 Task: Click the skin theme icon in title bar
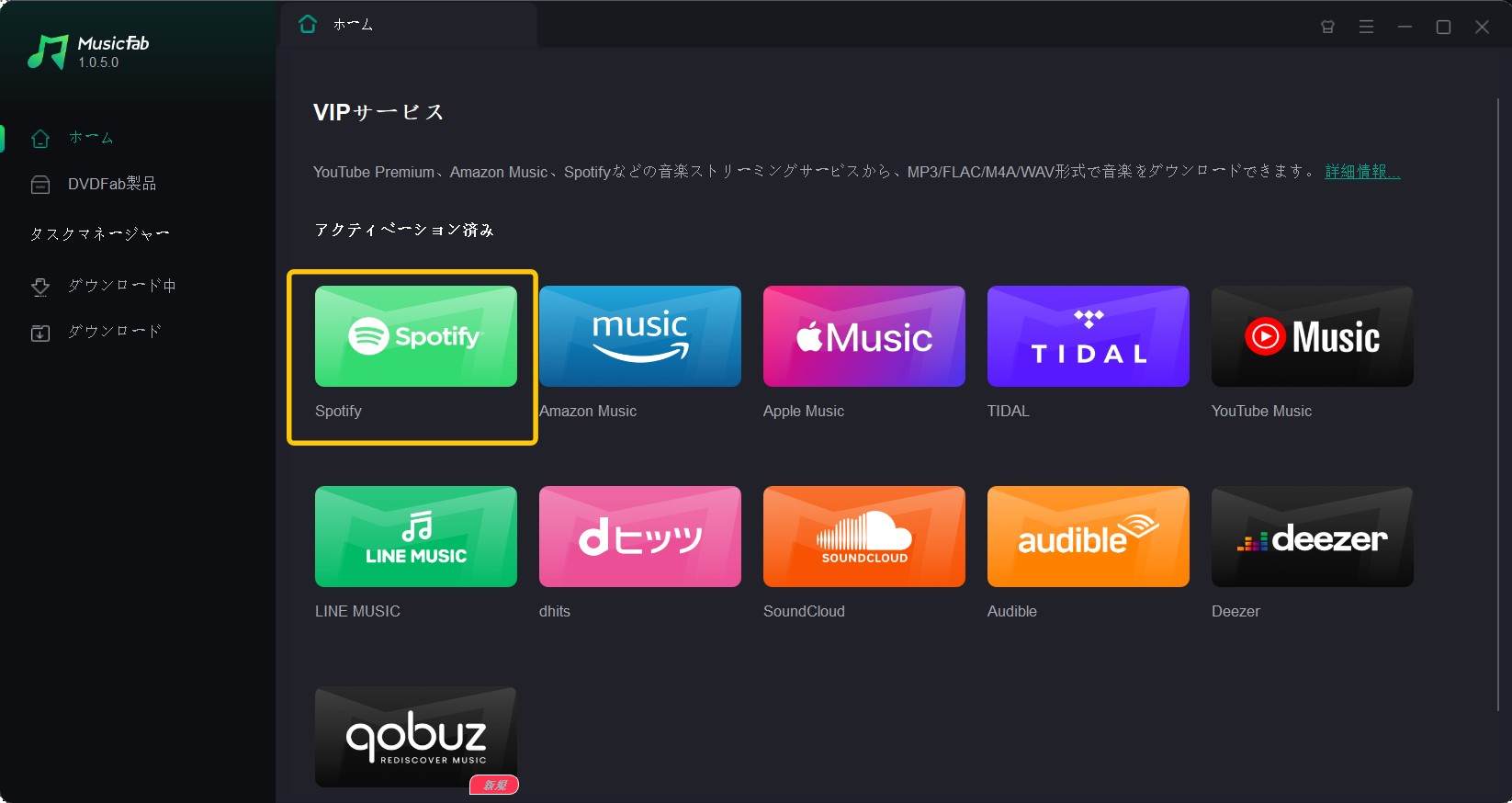coord(1327,27)
